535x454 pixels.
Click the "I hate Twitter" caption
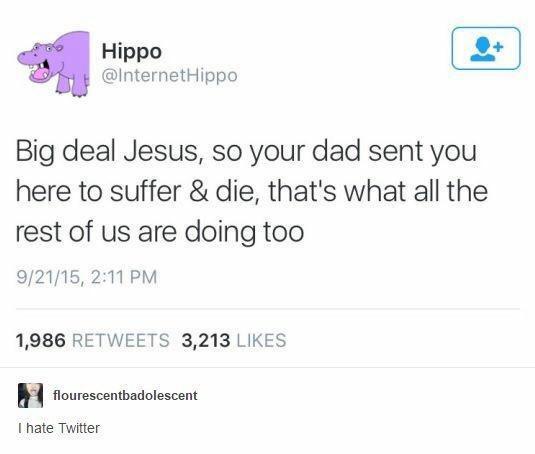(x=59, y=428)
